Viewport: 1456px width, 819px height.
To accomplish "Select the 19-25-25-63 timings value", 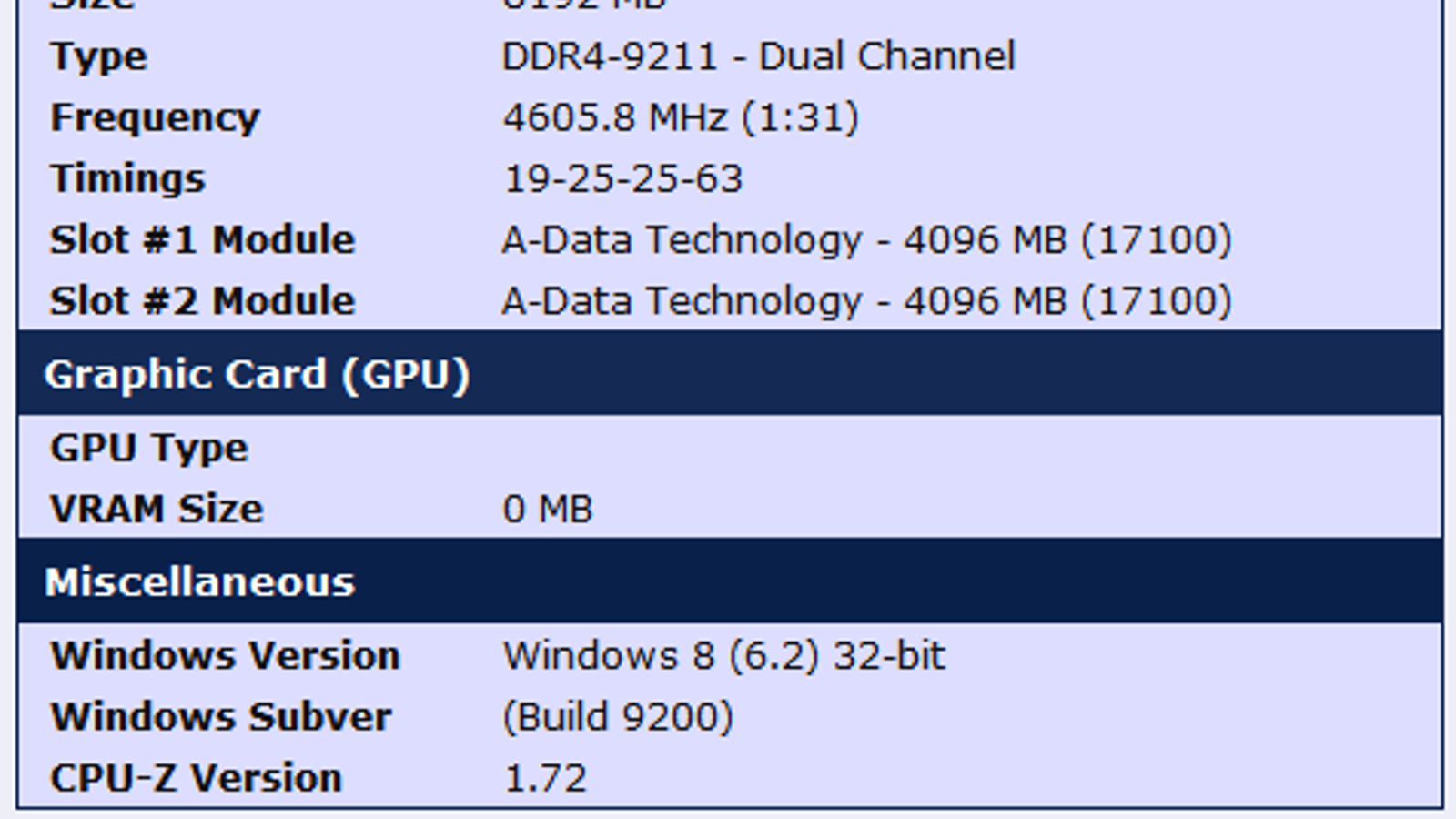I will tap(623, 179).
